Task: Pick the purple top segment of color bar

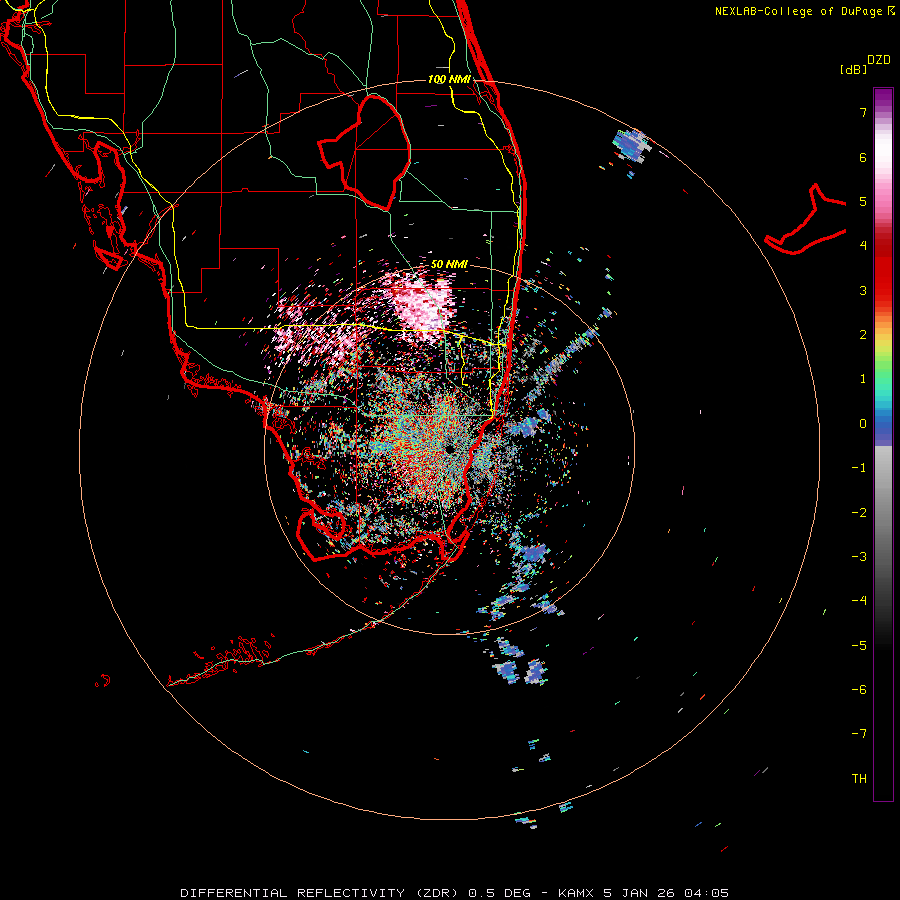Action: (883, 98)
